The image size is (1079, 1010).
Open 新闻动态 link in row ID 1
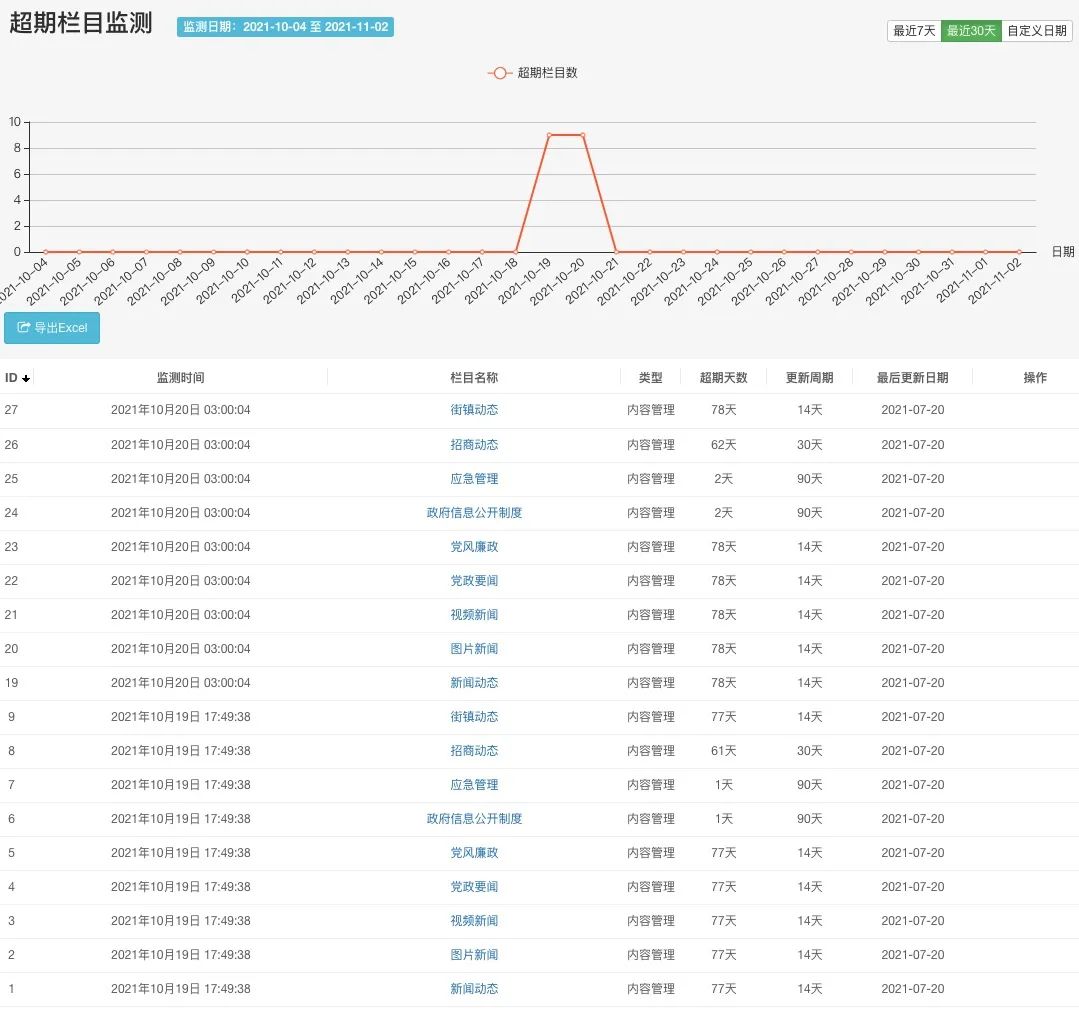[x=474, y=989]
